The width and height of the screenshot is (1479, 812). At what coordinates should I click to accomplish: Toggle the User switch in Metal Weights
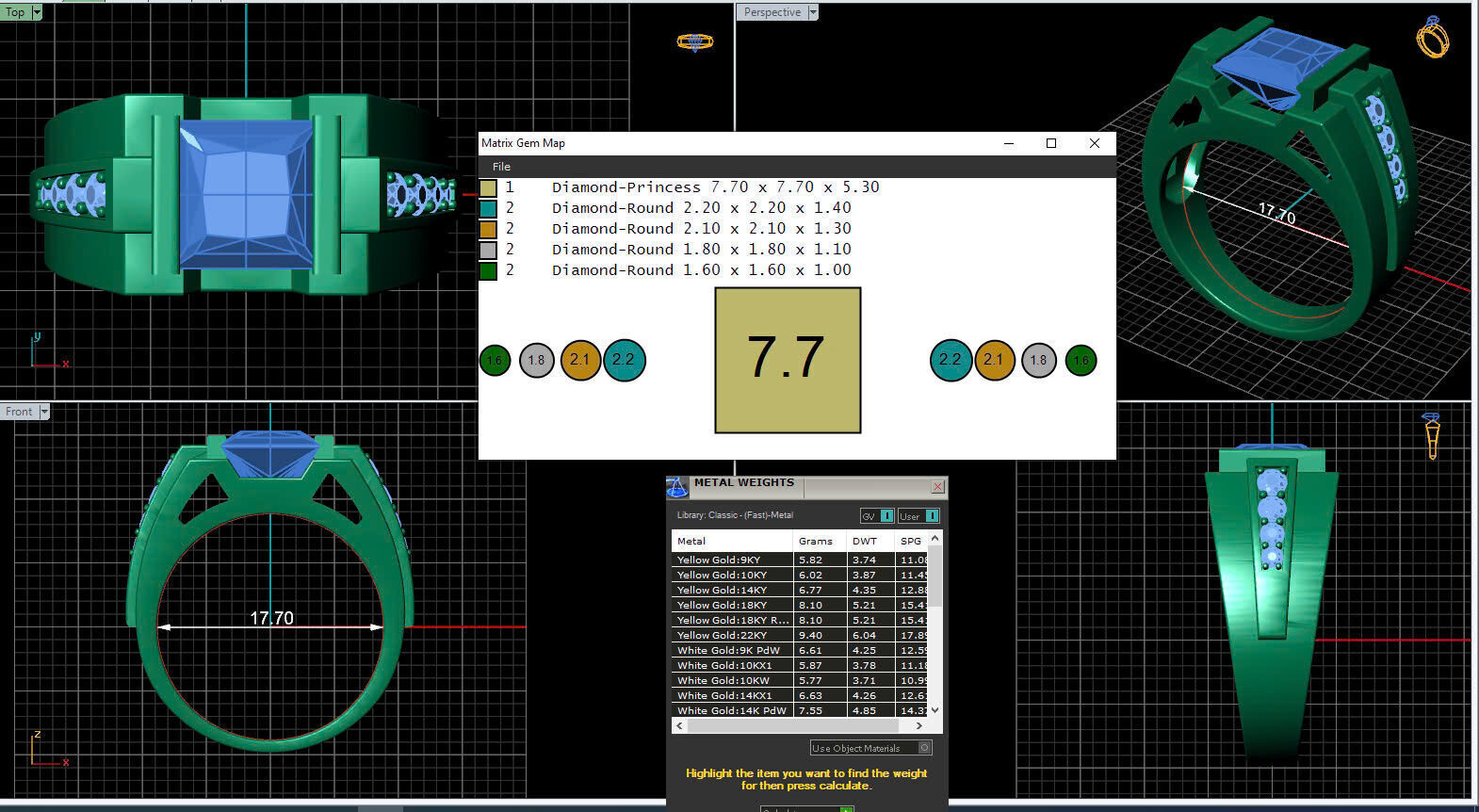point(918,515)
